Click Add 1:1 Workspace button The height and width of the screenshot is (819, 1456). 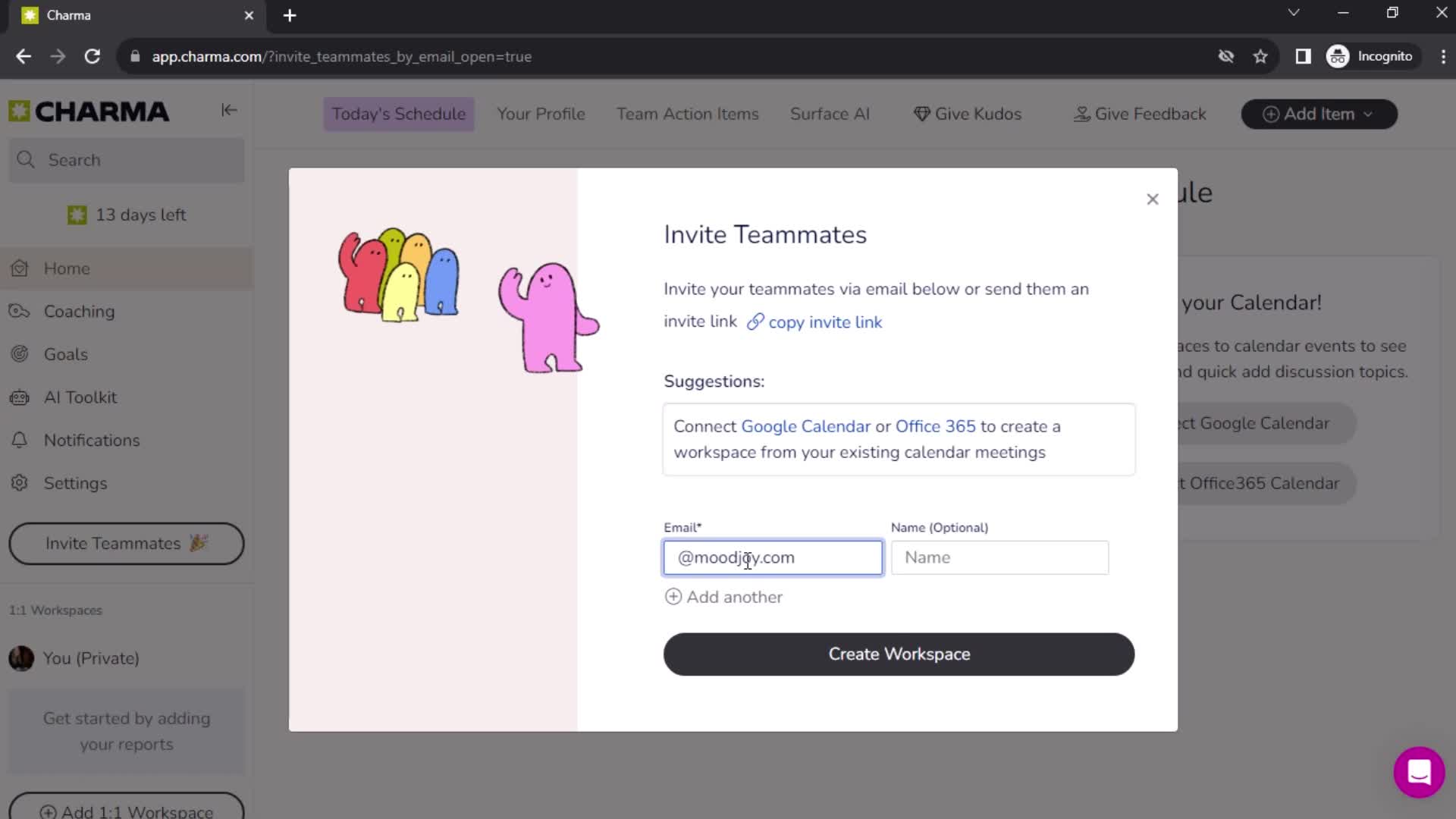click(x=126, y=811)
